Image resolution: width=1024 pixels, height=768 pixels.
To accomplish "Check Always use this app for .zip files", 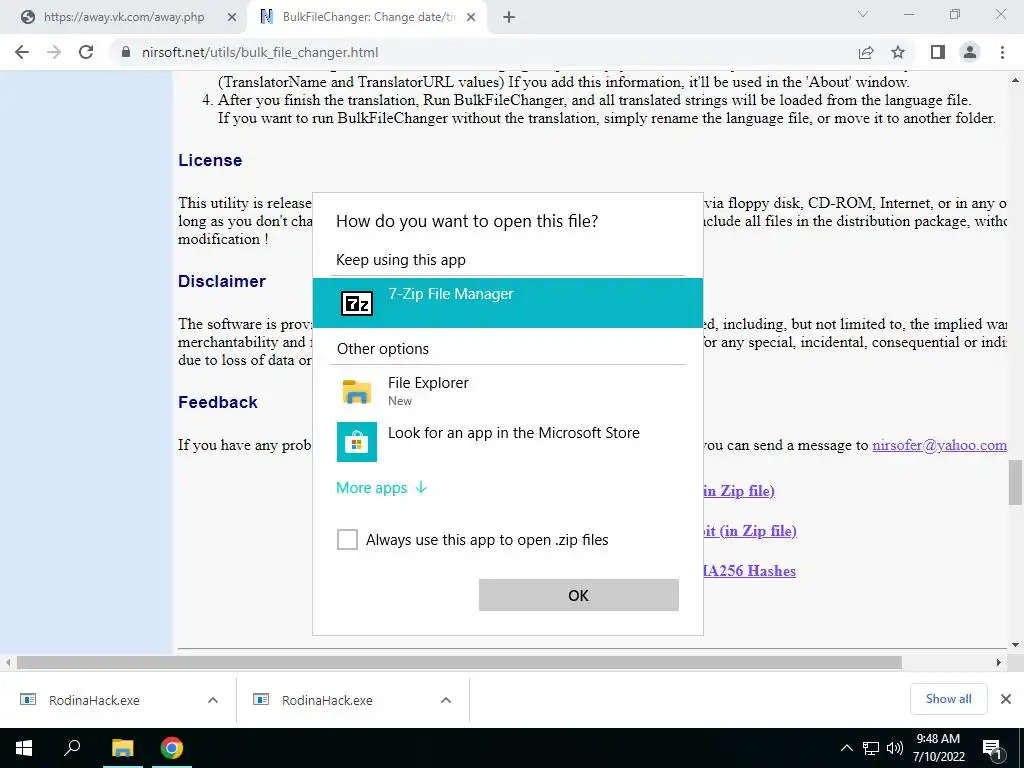I will 347,539.
